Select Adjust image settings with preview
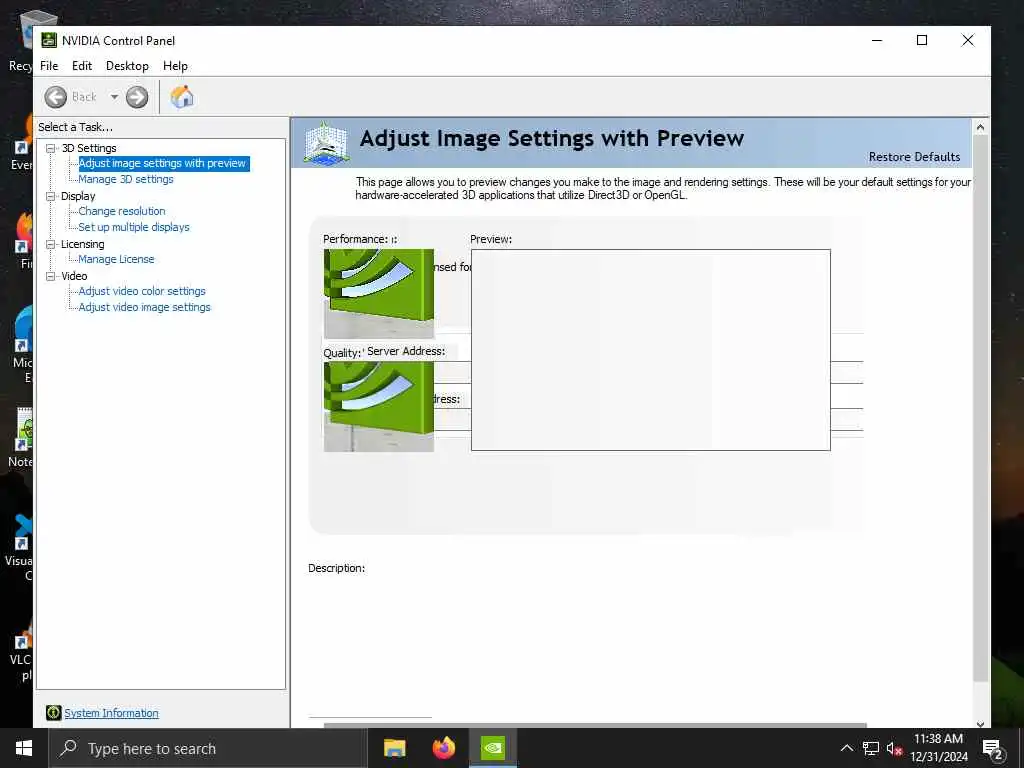 (163, 163)
